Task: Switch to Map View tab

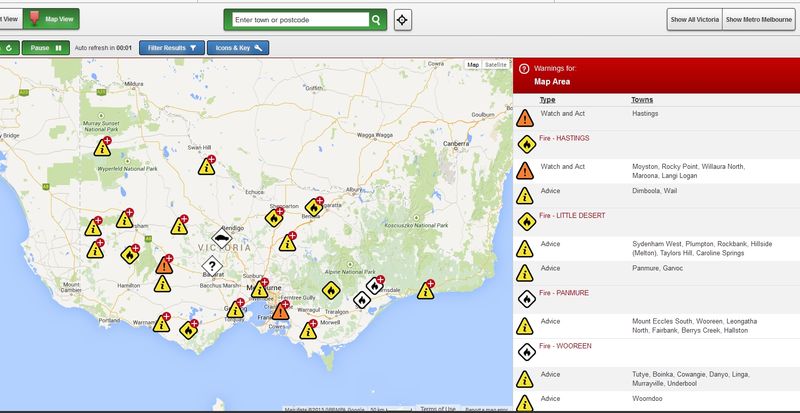Action: coord(51,19)
